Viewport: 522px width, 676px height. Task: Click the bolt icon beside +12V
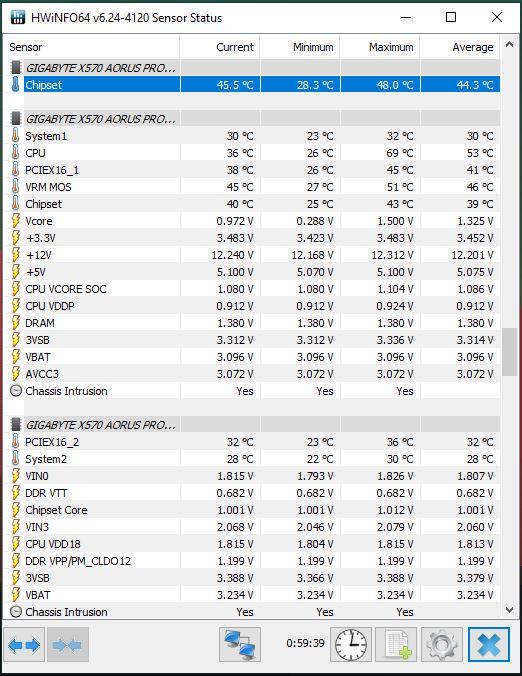click(16, 255)
